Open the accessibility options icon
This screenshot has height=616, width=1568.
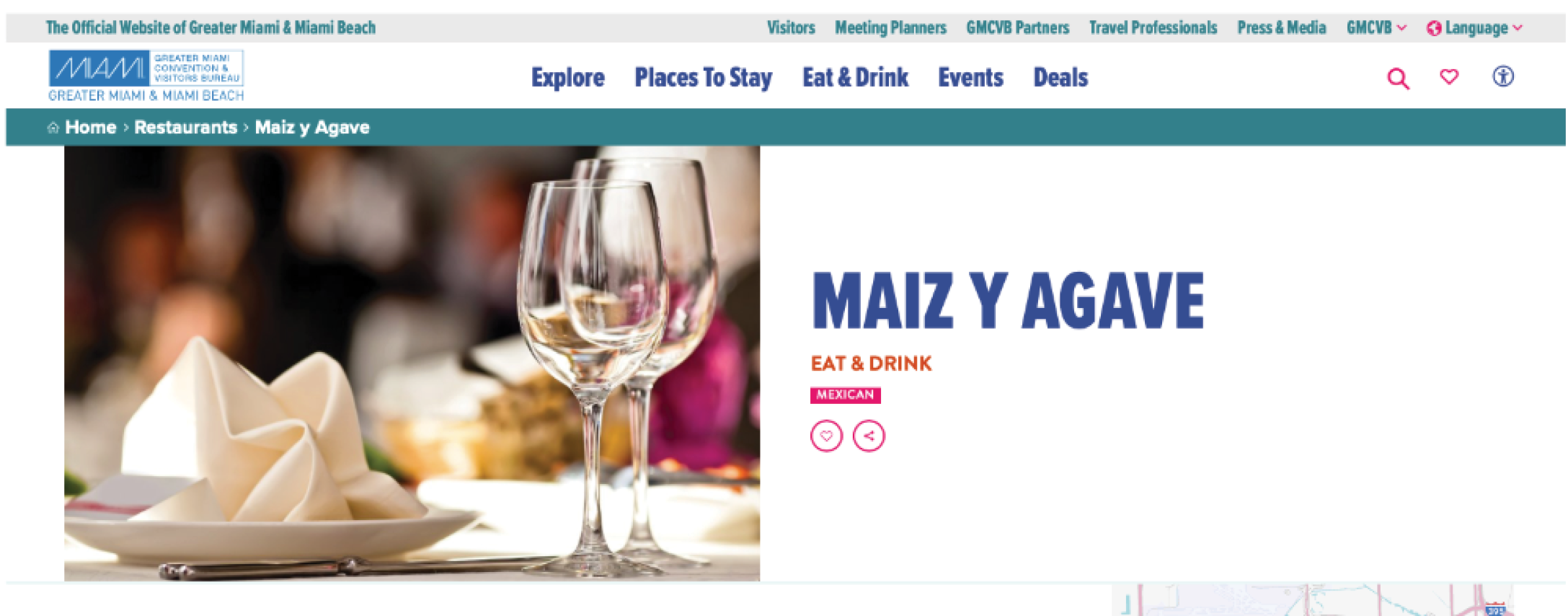tap(1502, 76)
